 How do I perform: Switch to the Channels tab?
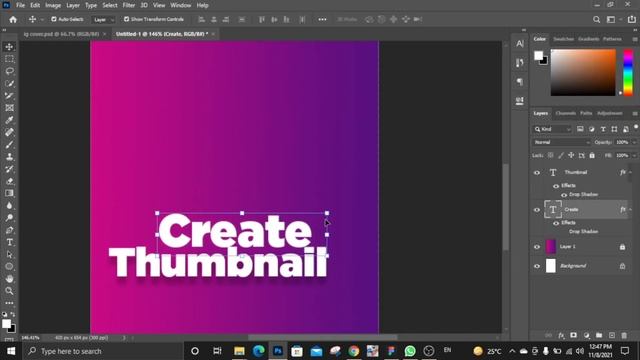565,113
